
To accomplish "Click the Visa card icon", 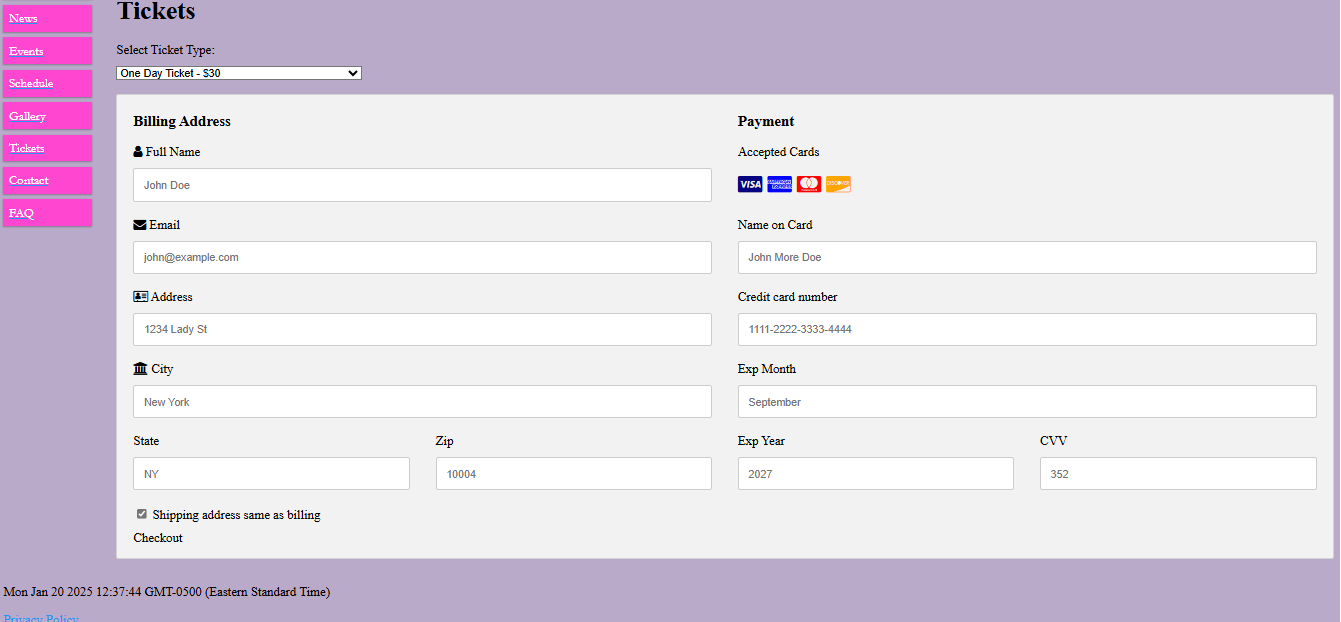I will [x=750, y=184].
